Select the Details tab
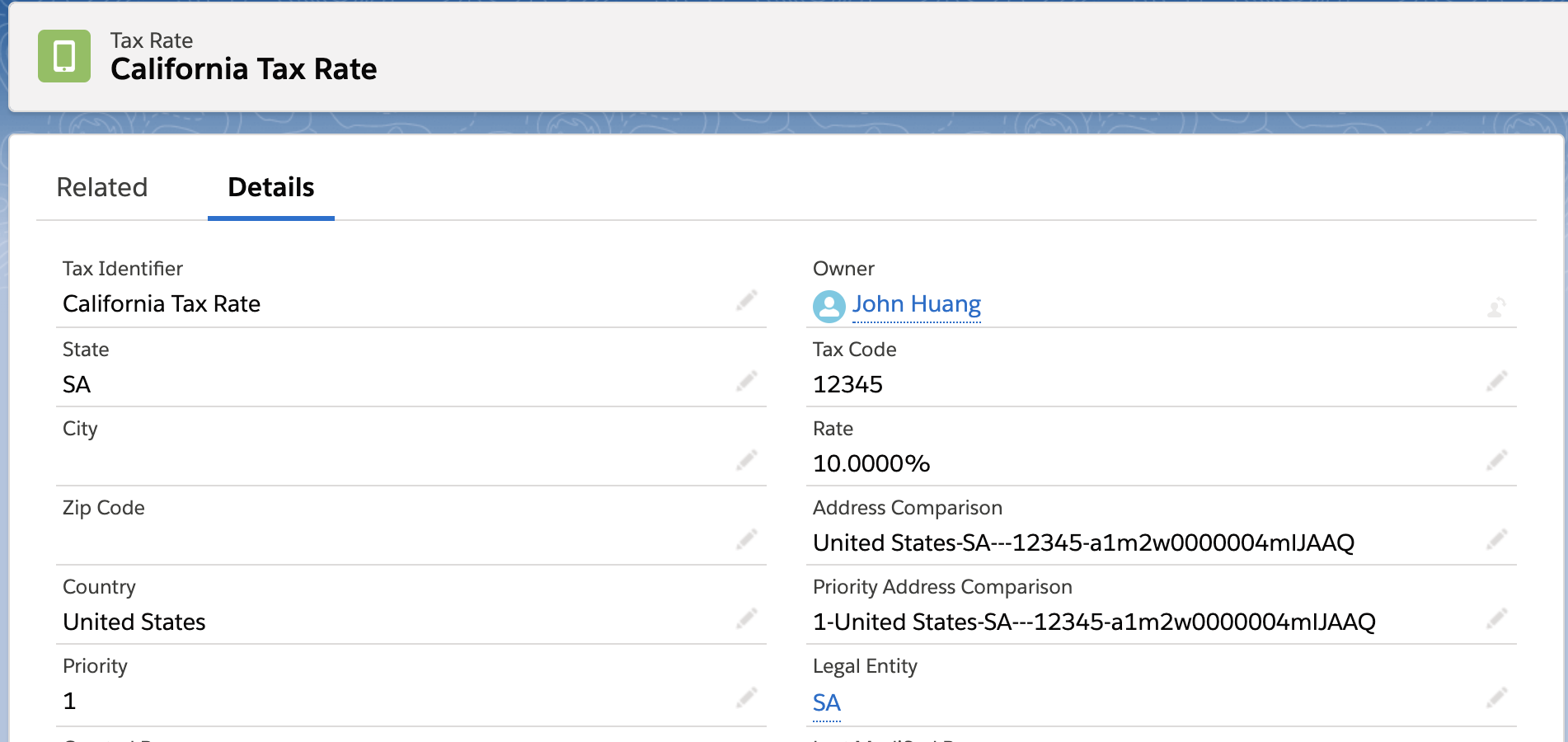 point(271,187)
